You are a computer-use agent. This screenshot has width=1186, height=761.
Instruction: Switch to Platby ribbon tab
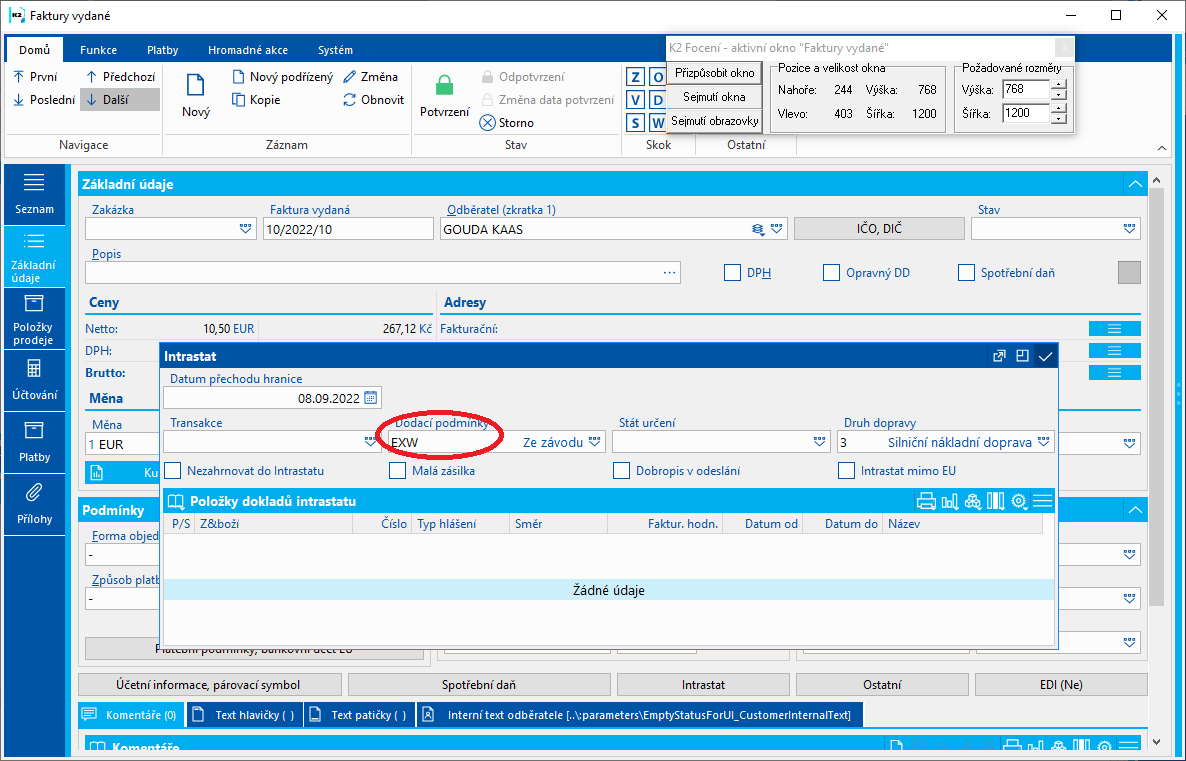click(x=163, y=50)
